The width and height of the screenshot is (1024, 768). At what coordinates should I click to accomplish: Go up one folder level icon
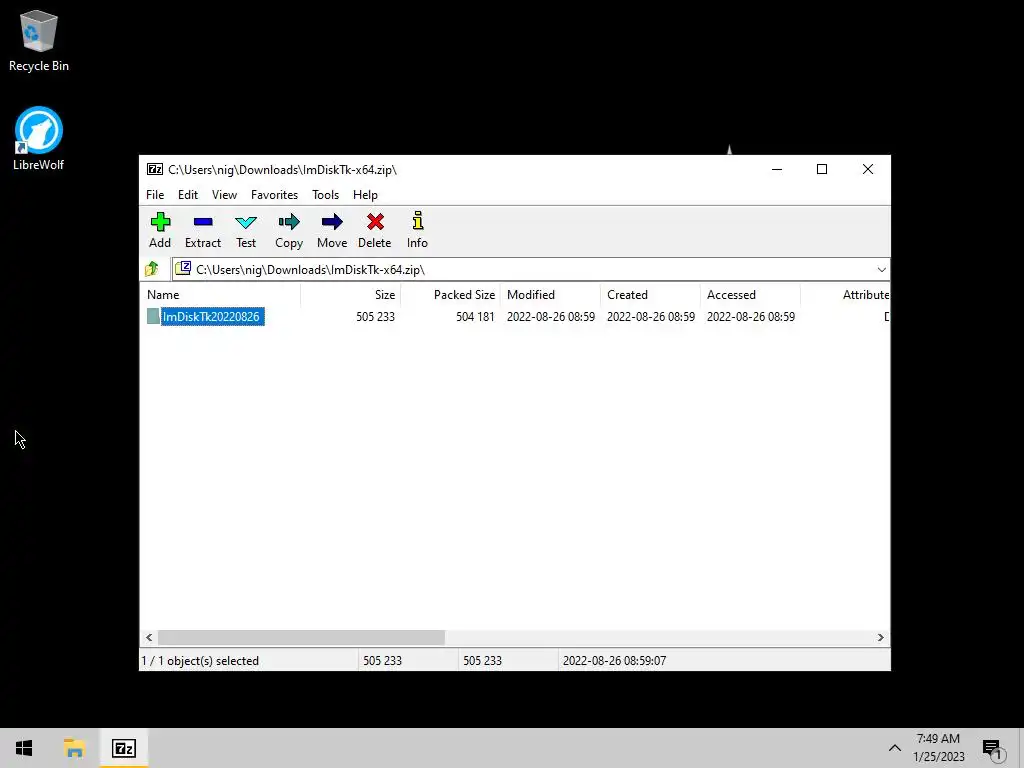(x=152, y=269)
